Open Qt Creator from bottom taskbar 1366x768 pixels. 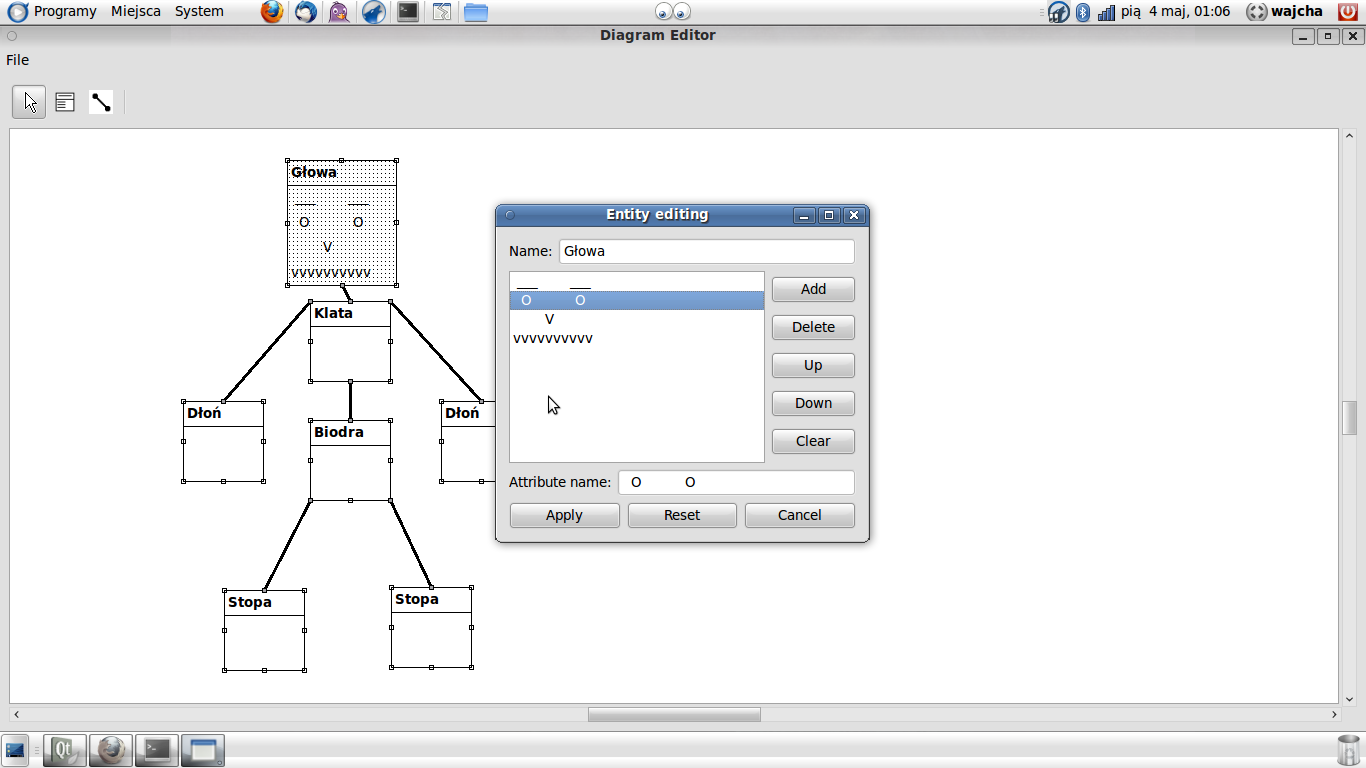65,750
